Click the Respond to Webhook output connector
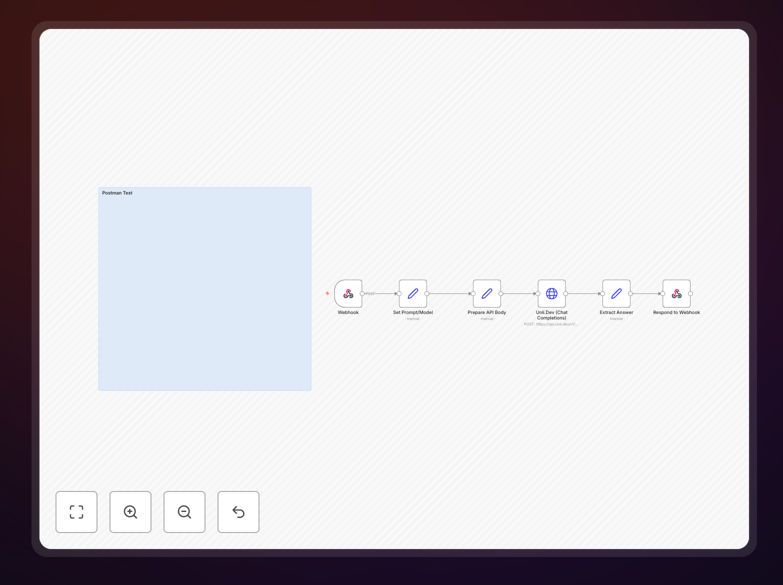Image resolution: width=783 pixels, height=585 pixels. (691, 294)
